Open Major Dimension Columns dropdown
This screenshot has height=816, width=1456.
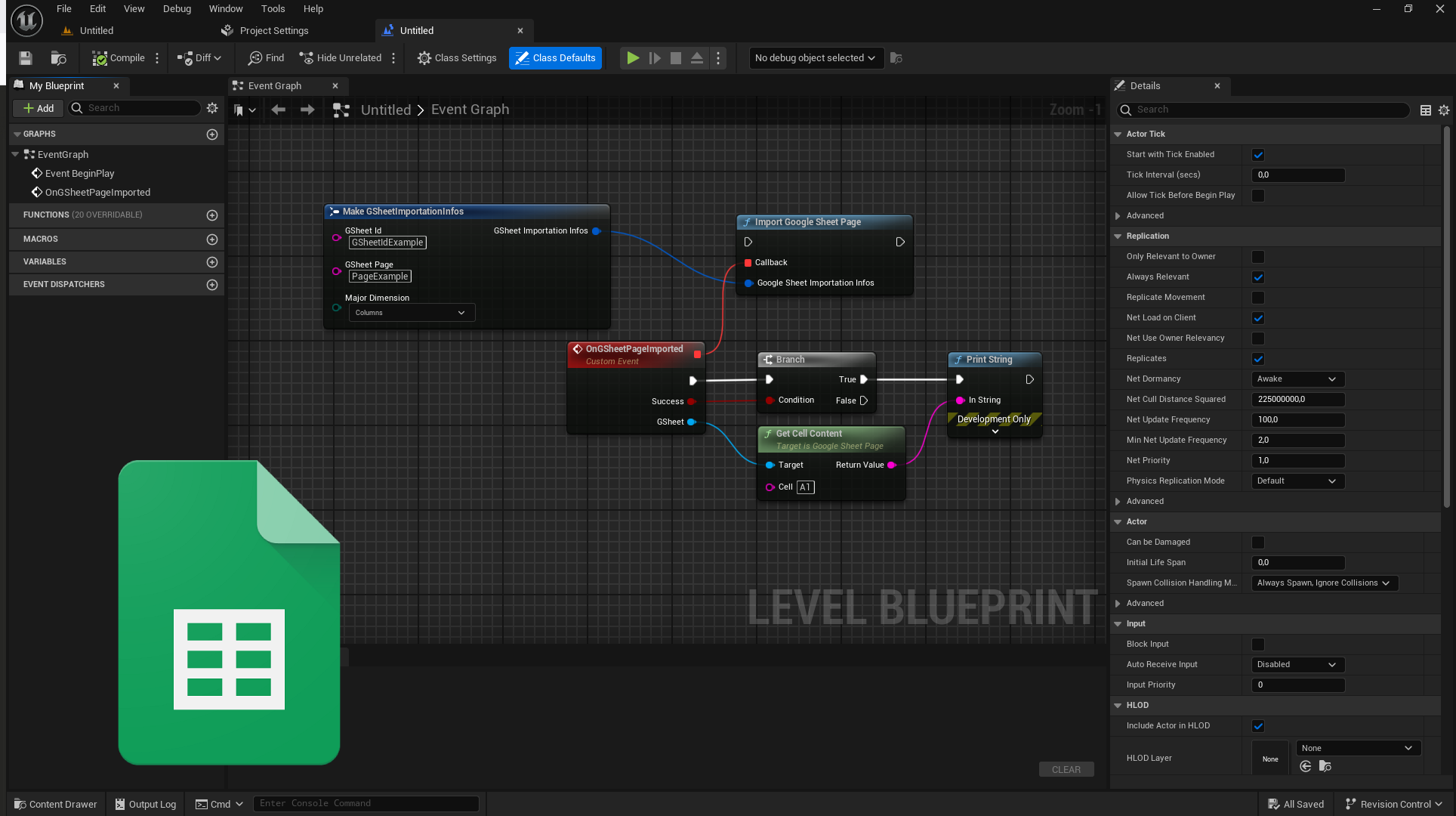[412, 313]
